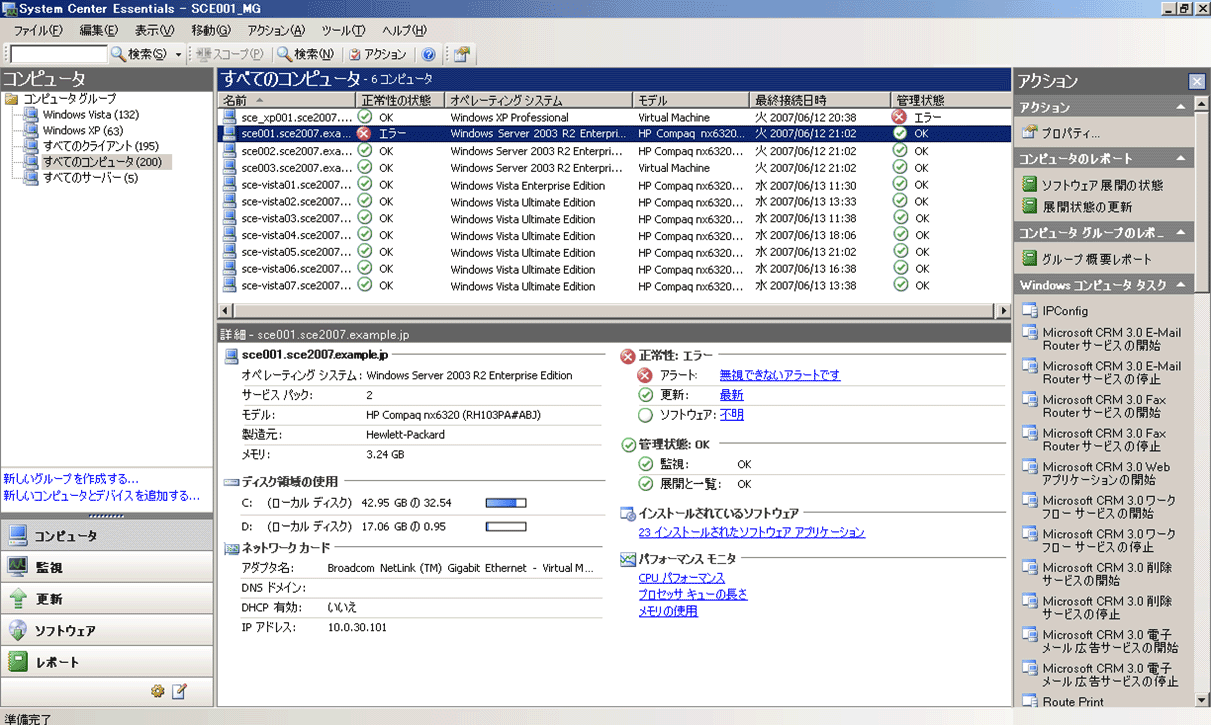Sort by オペレーティング システム column header

pos(538,100)
